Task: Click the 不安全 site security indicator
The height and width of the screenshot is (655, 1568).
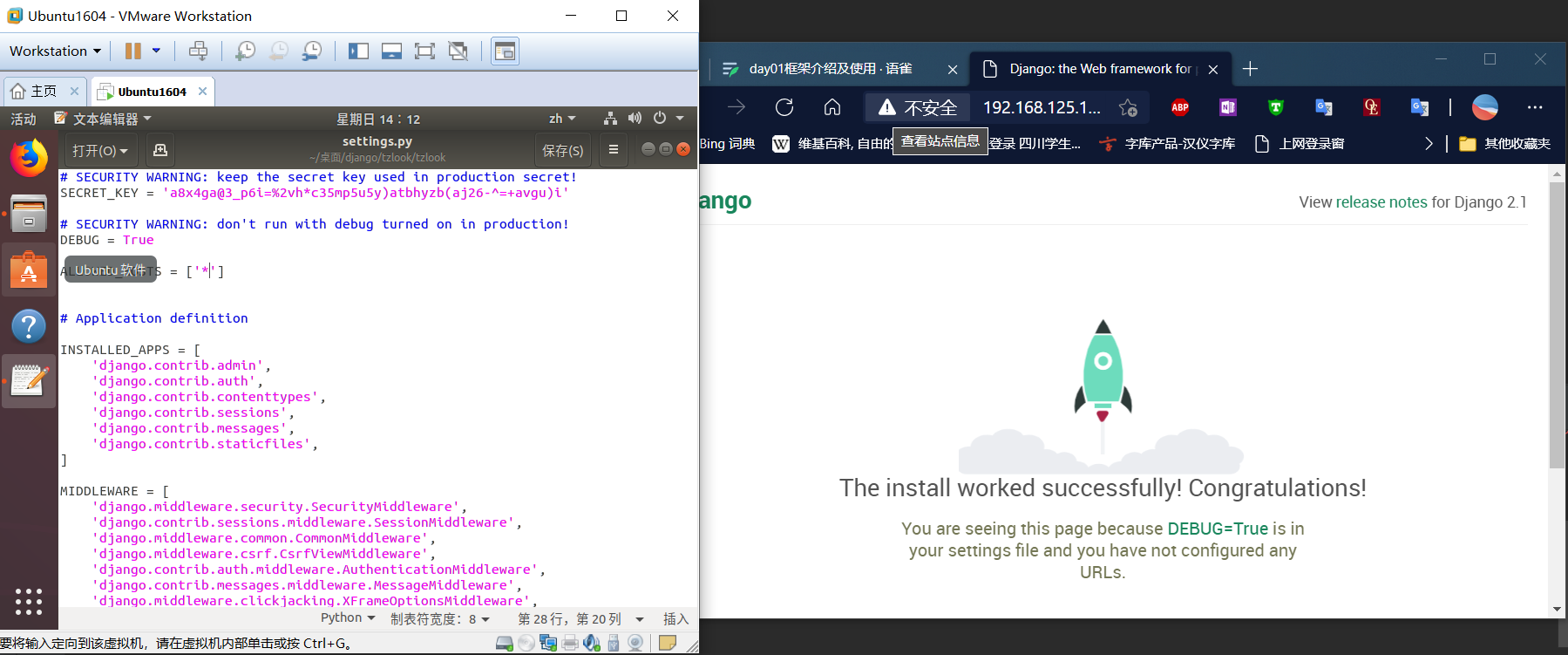Action: coord(918,107)
